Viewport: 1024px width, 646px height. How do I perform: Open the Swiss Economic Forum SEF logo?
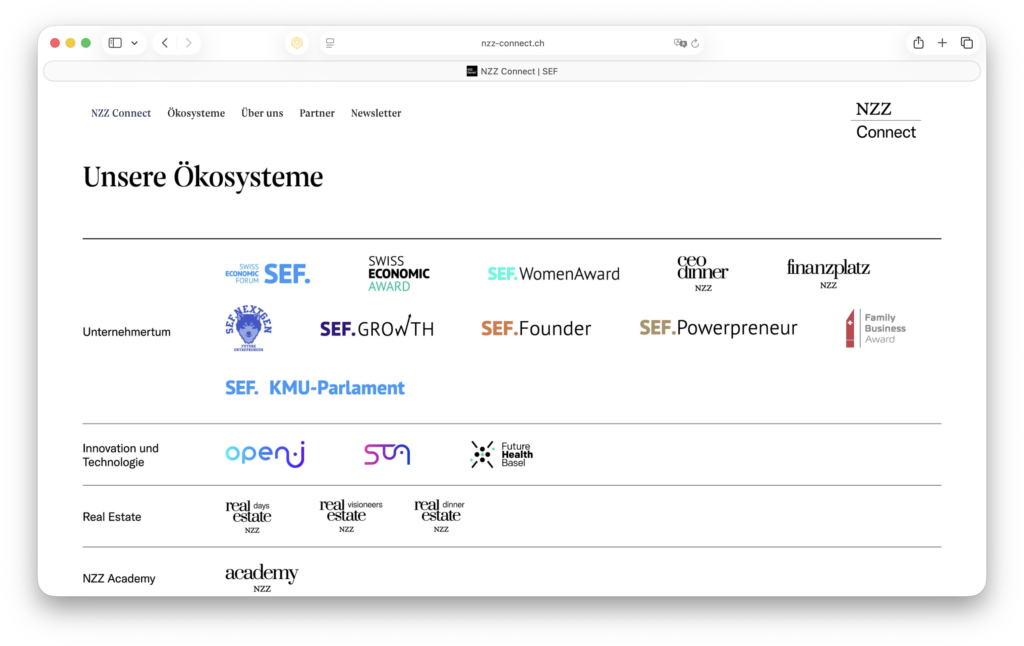pyautogui.click(x=267, y=273)
